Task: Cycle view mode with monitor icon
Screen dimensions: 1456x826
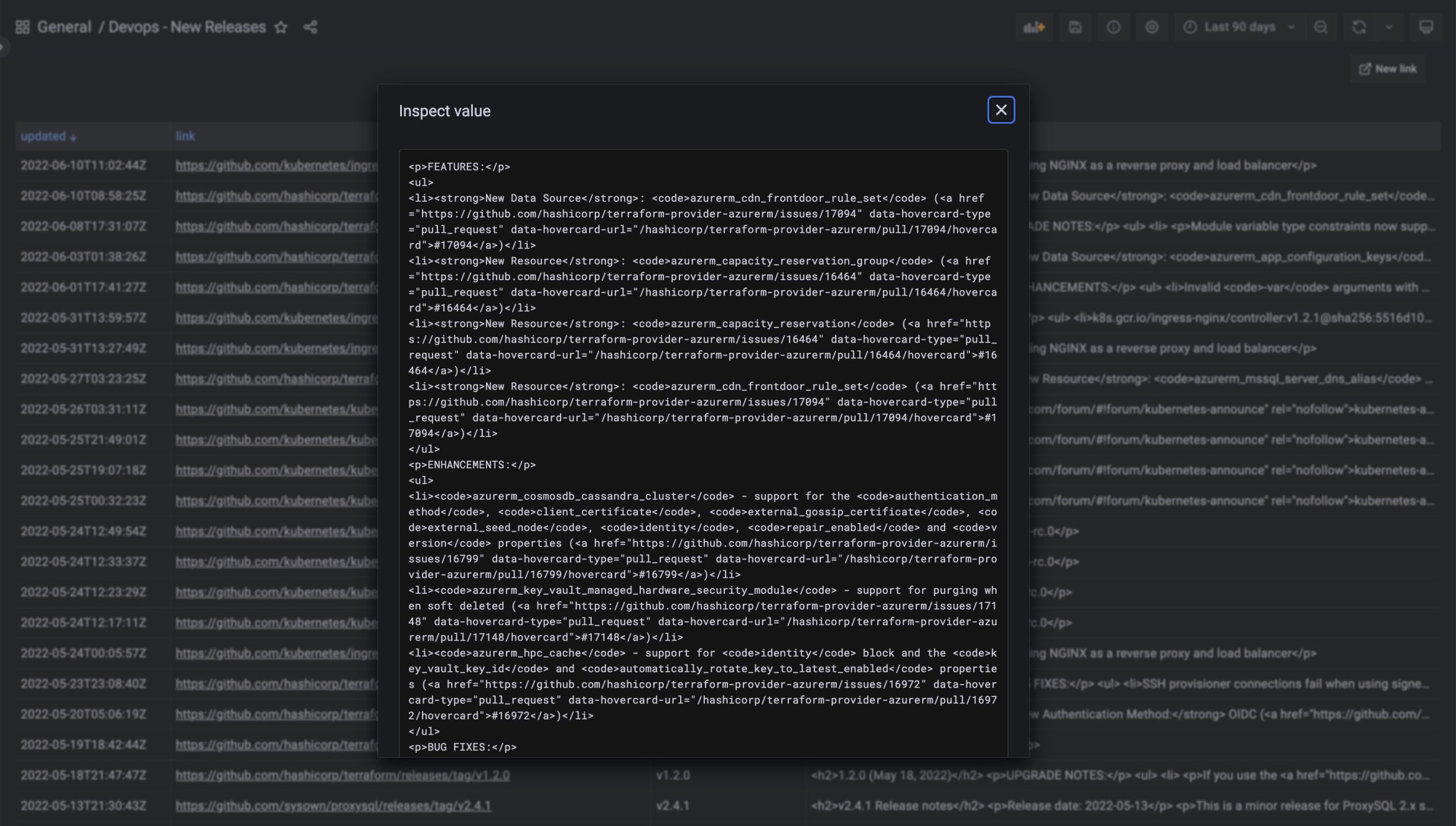Action: coord(1426,27)
